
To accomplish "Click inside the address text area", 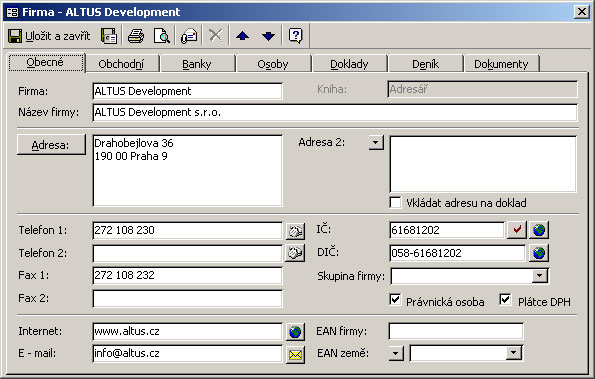I will pos(187,171).
